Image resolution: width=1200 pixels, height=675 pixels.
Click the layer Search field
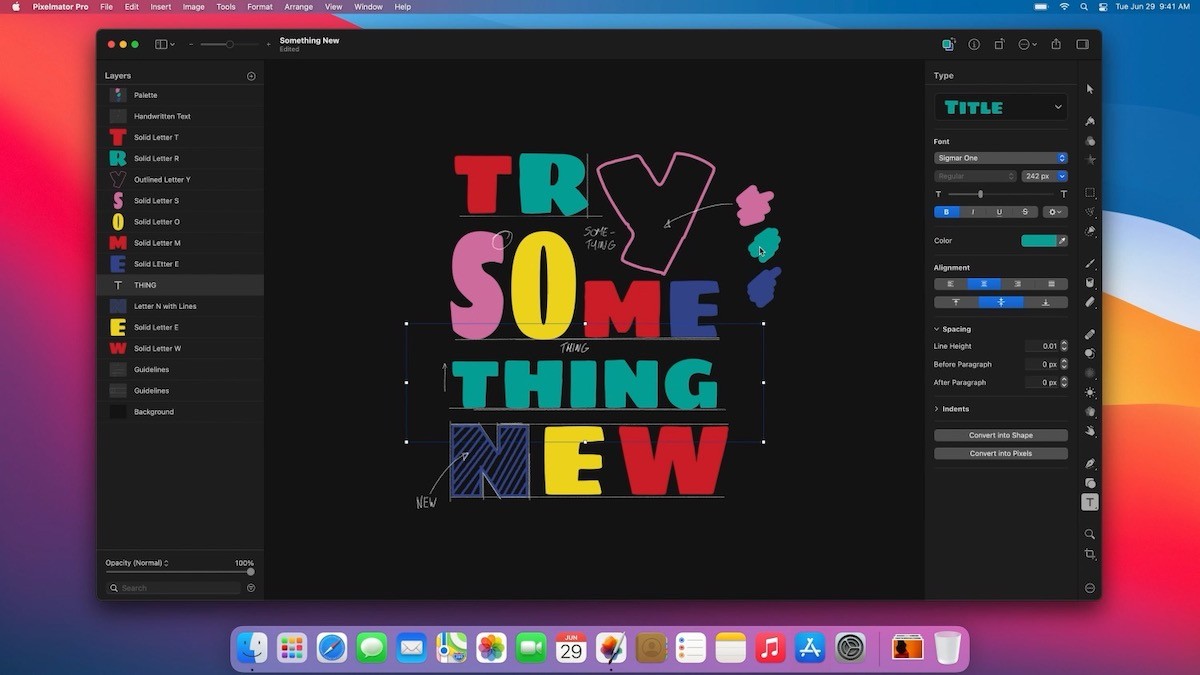pos(174,588)
